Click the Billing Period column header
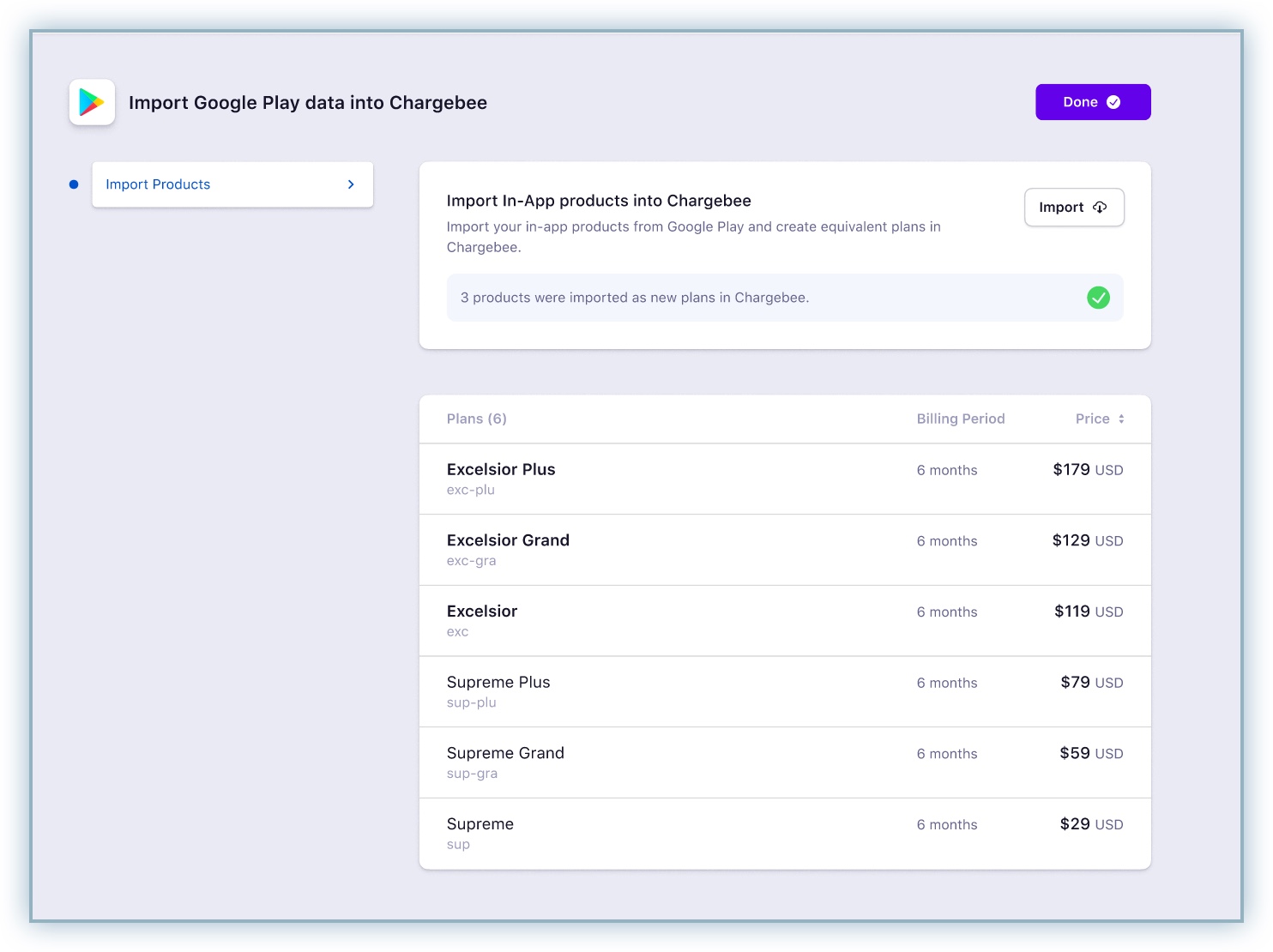Image resolution: width=1273 pixels, height=952 pixels. (x=960, y=419)
